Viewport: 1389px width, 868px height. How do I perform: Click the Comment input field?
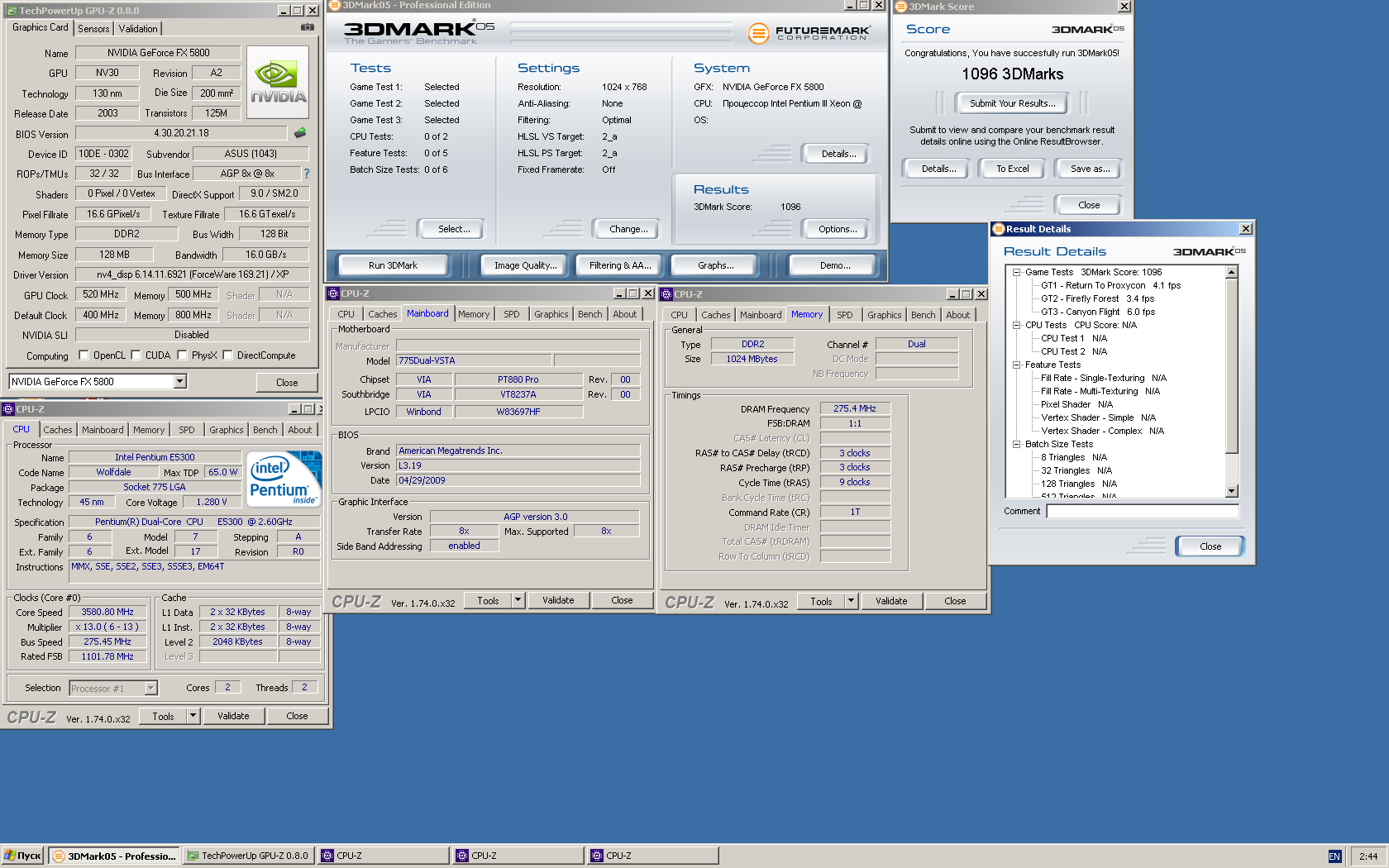click(x=1143, y=511)
